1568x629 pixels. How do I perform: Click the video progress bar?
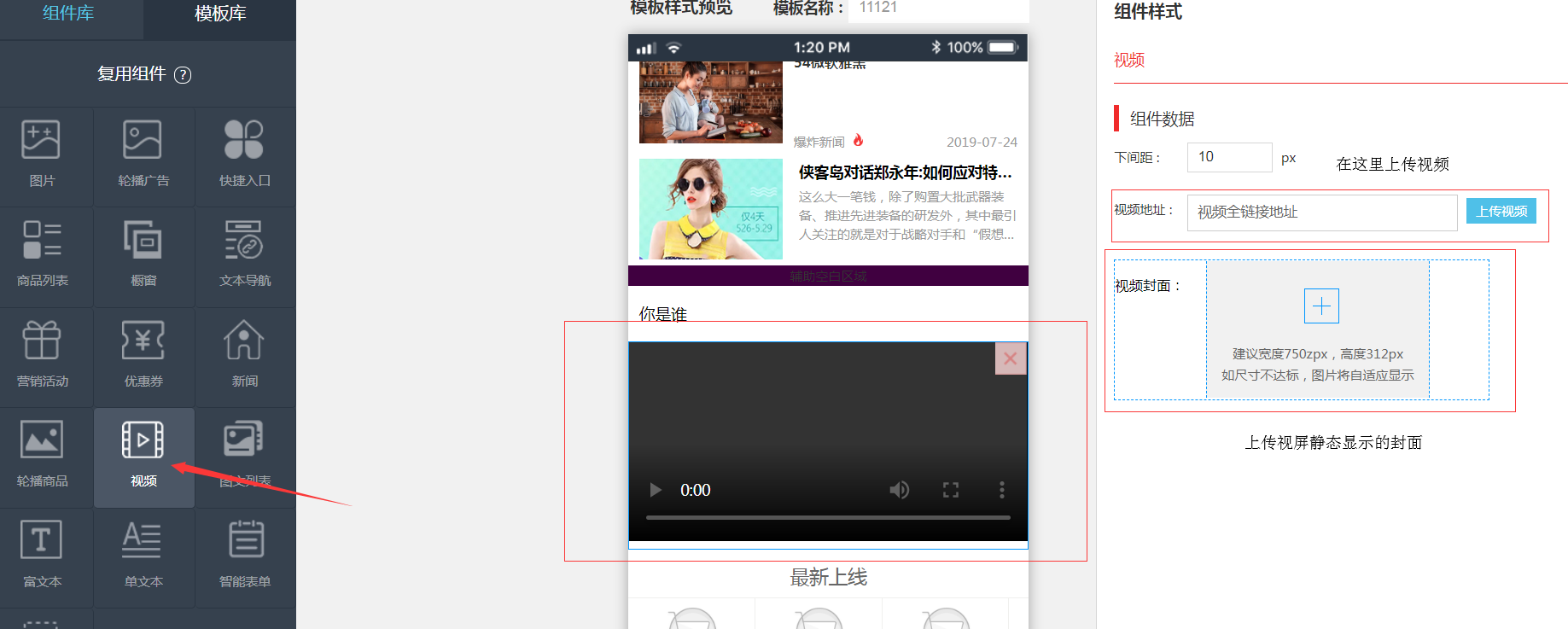coord(828,517)
